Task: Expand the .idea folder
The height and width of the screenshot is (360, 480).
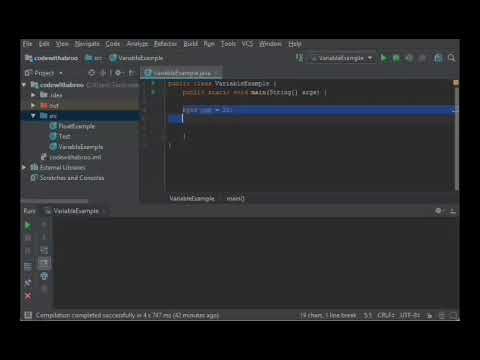Action: pyautogui.click(x=33, y=95)
